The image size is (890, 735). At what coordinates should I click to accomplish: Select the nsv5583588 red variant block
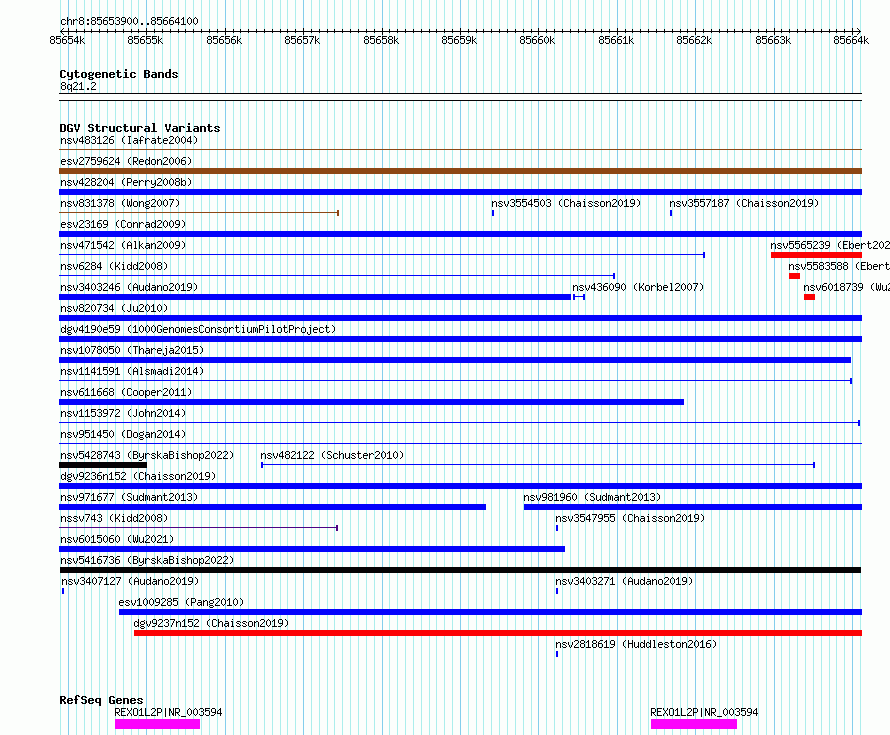795,276
